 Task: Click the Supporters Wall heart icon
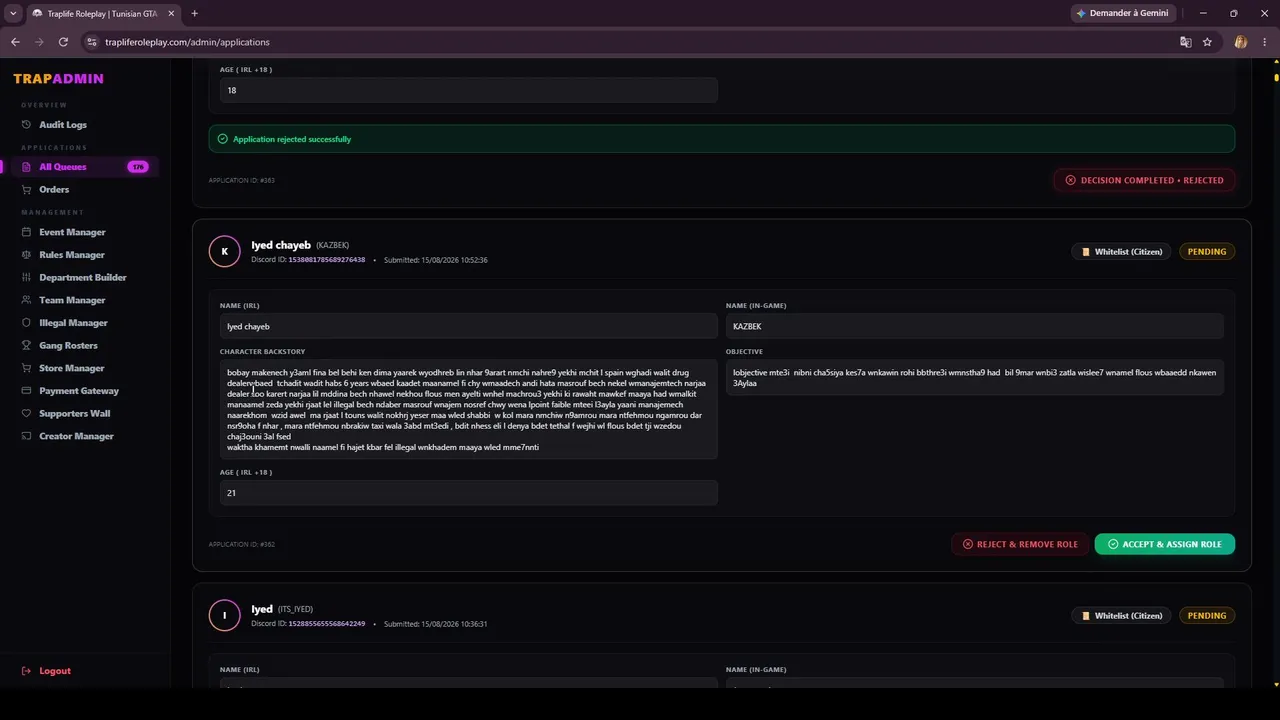tap(27, 414)
